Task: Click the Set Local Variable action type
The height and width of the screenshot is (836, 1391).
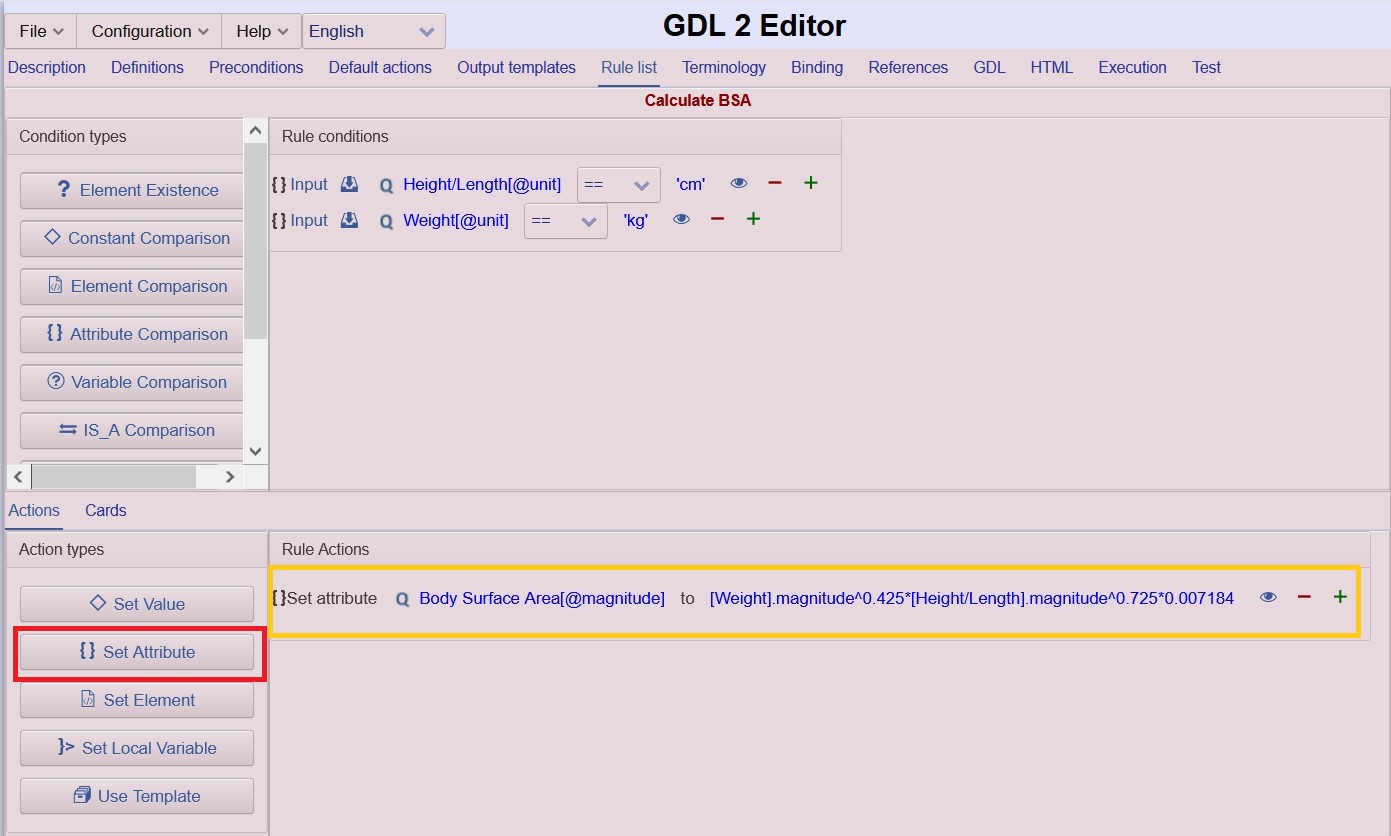Action: 136,748
